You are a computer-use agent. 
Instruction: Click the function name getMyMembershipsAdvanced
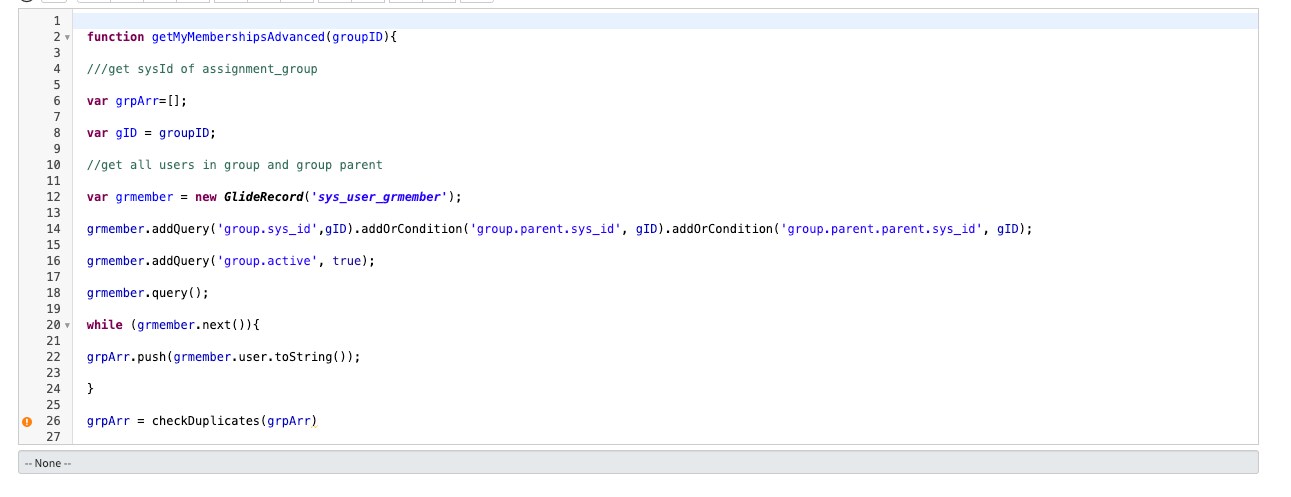(238, 37)
